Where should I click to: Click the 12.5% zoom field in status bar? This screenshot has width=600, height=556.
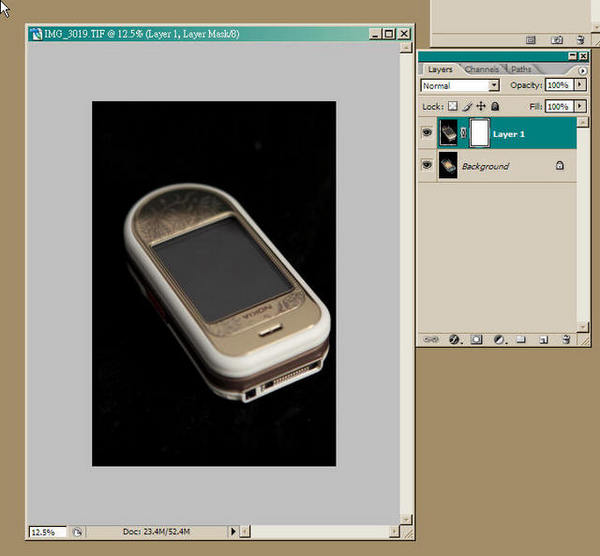tap(47, 532)
